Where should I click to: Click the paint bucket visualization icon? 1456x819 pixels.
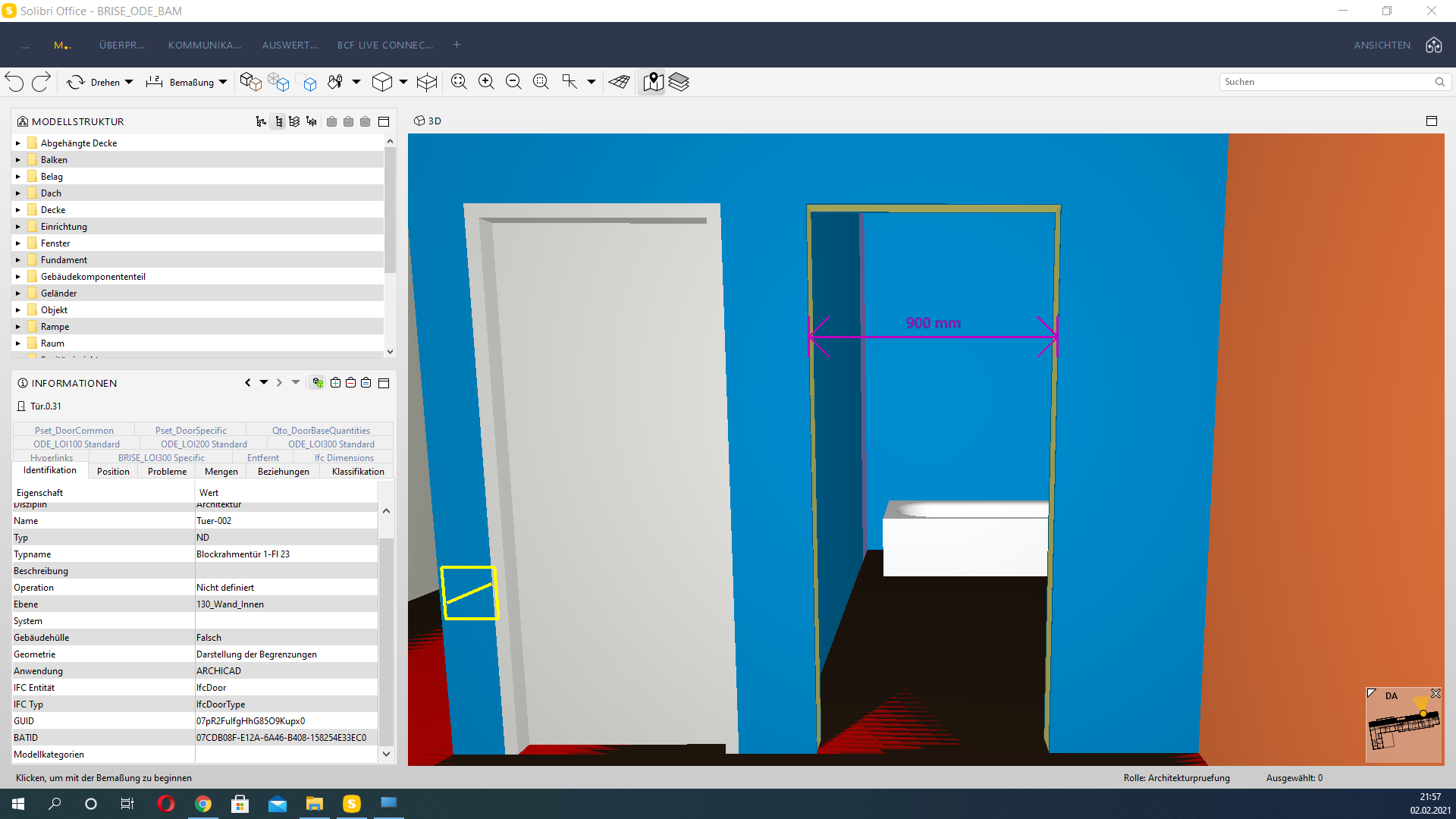coord(335,82)
